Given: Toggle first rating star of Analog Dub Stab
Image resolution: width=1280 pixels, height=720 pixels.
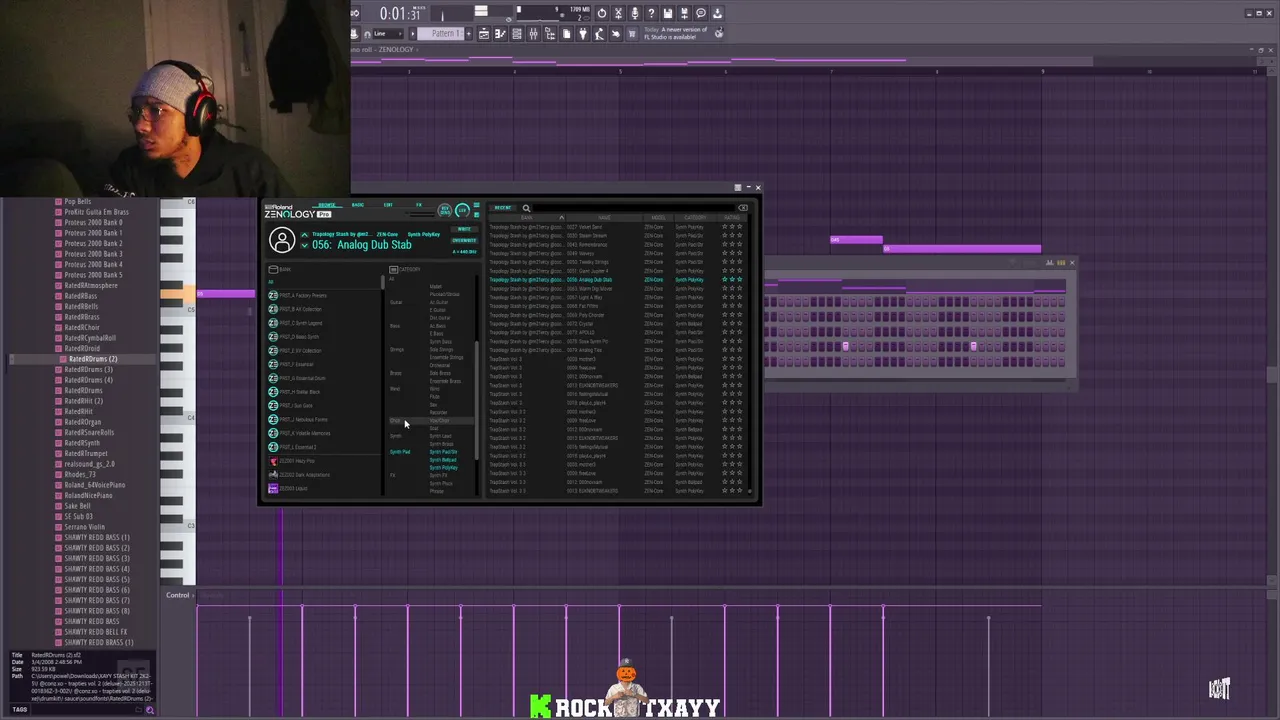Looking at the screenshot, I should click(x=724, y=279).
